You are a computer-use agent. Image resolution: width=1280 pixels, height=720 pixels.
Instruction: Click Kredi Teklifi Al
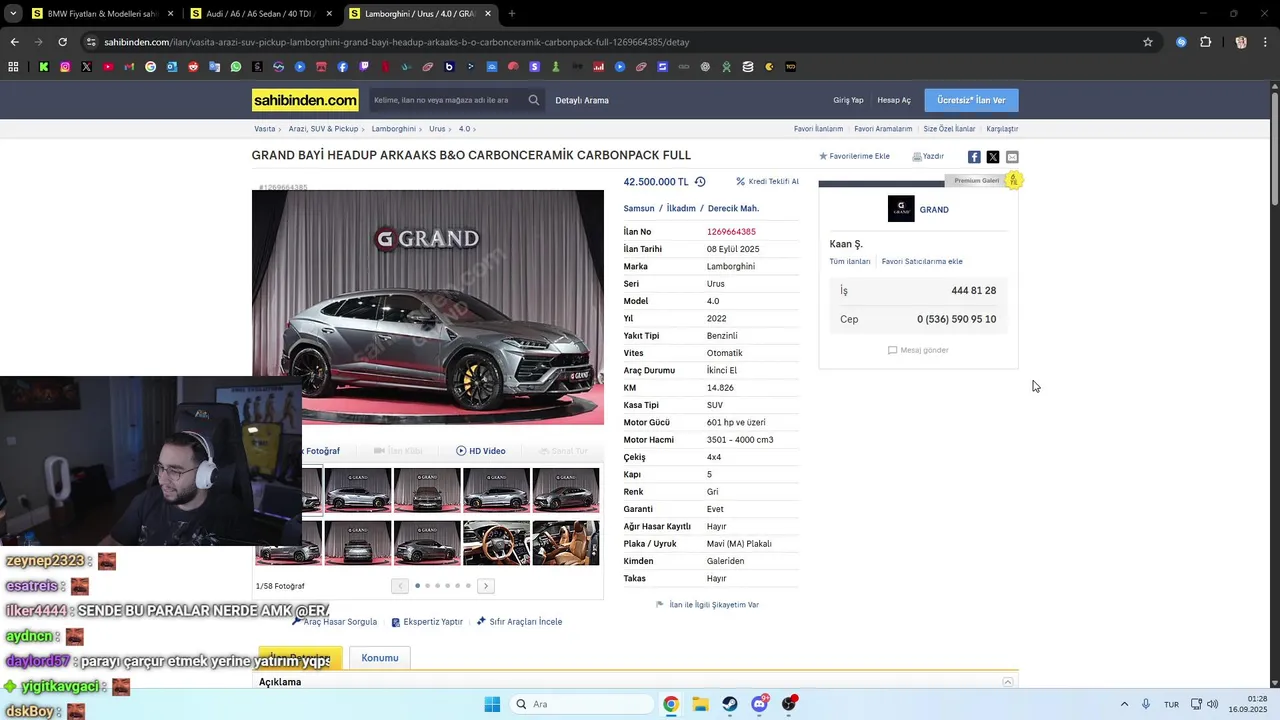click(x=767, y=182)
